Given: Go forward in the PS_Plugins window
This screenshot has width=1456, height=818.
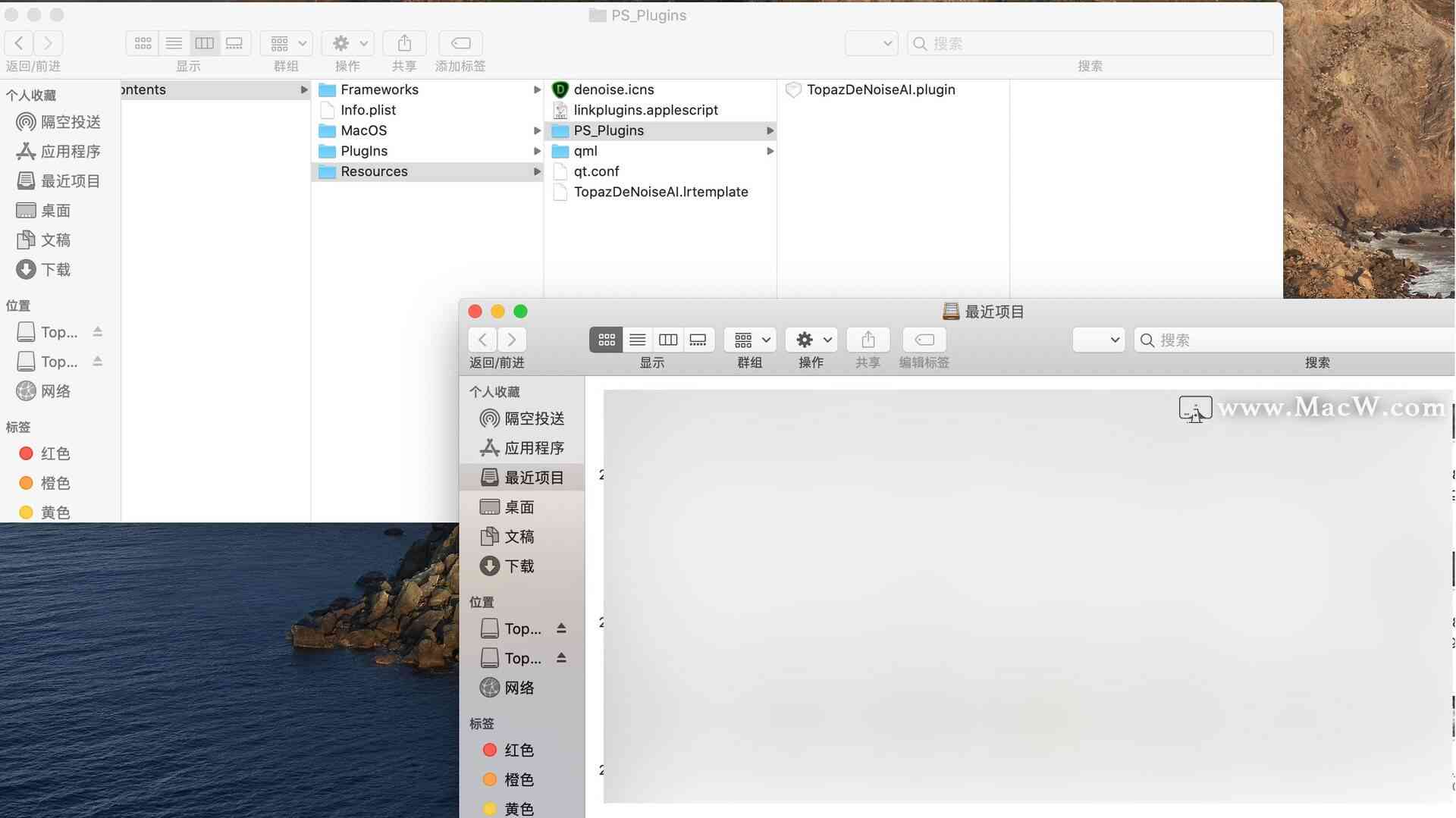Looking at the screenshot, I should tap(48, 43).
